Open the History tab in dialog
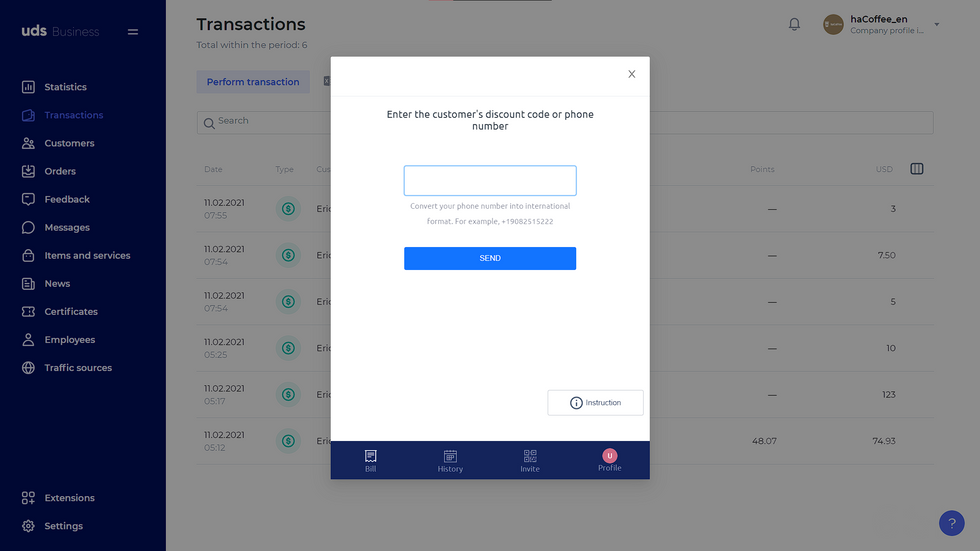The width and height of the screenshot is (980, 551). click(x=450, y=461)
